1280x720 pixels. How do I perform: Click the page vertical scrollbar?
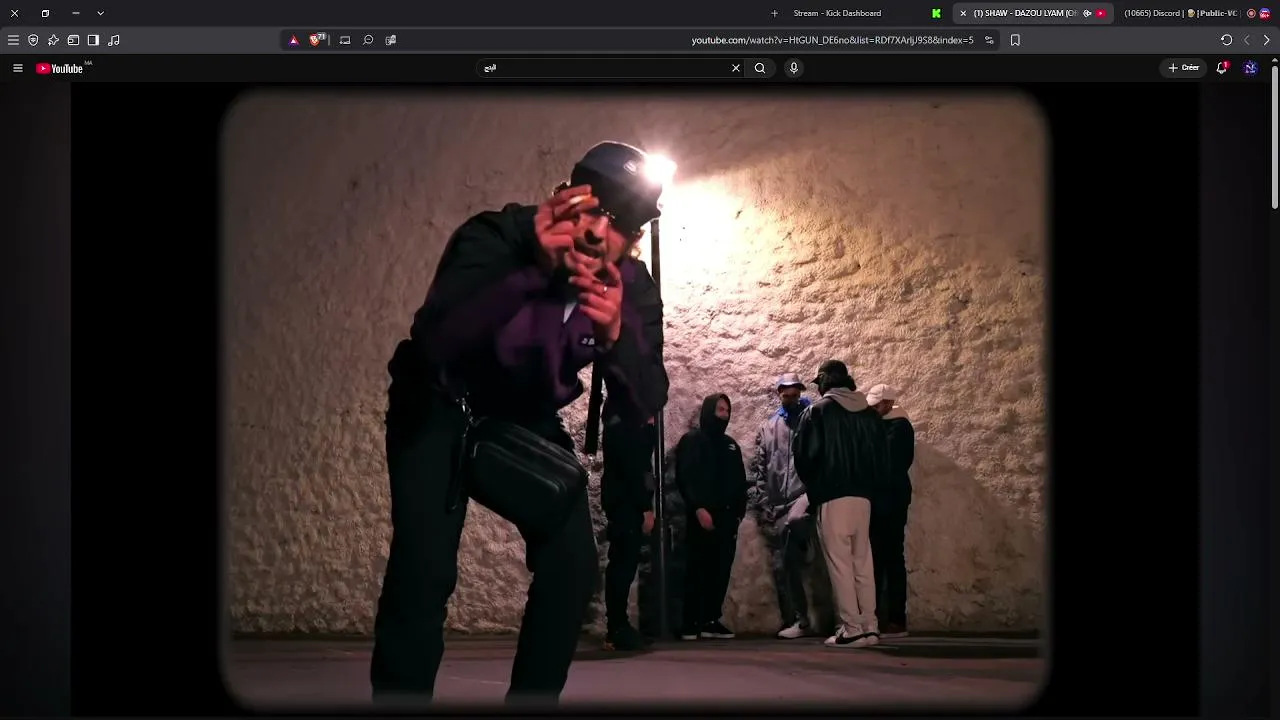(x=1275, y=138)
